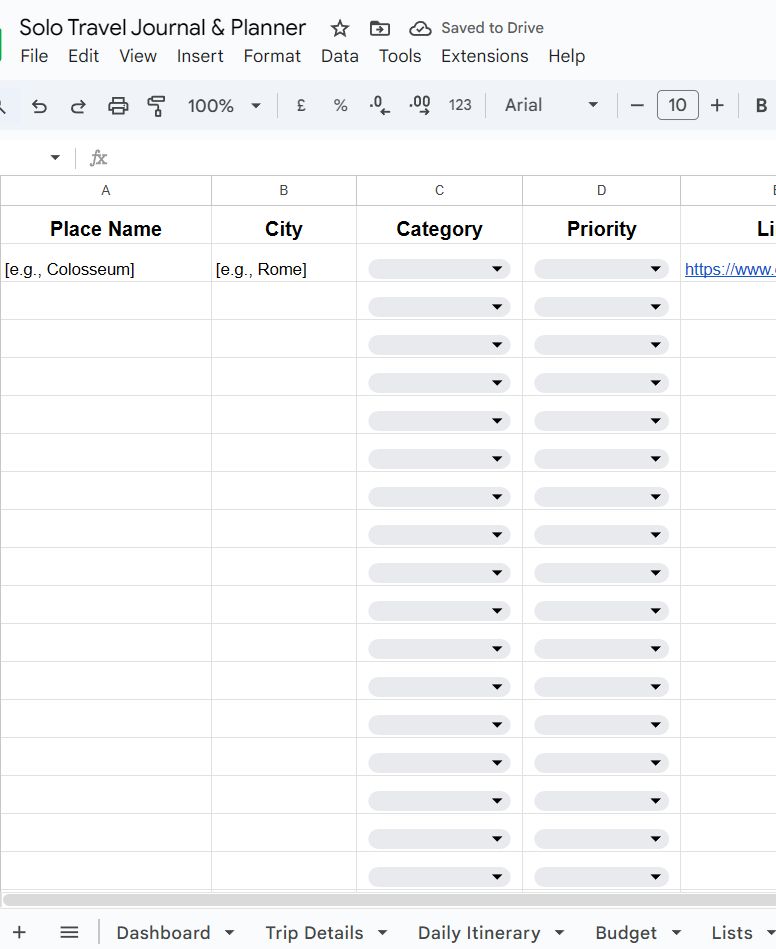This screenshot has height=949, width=776.
Task: Format as currency with pound icon
Action: [300, 106]
